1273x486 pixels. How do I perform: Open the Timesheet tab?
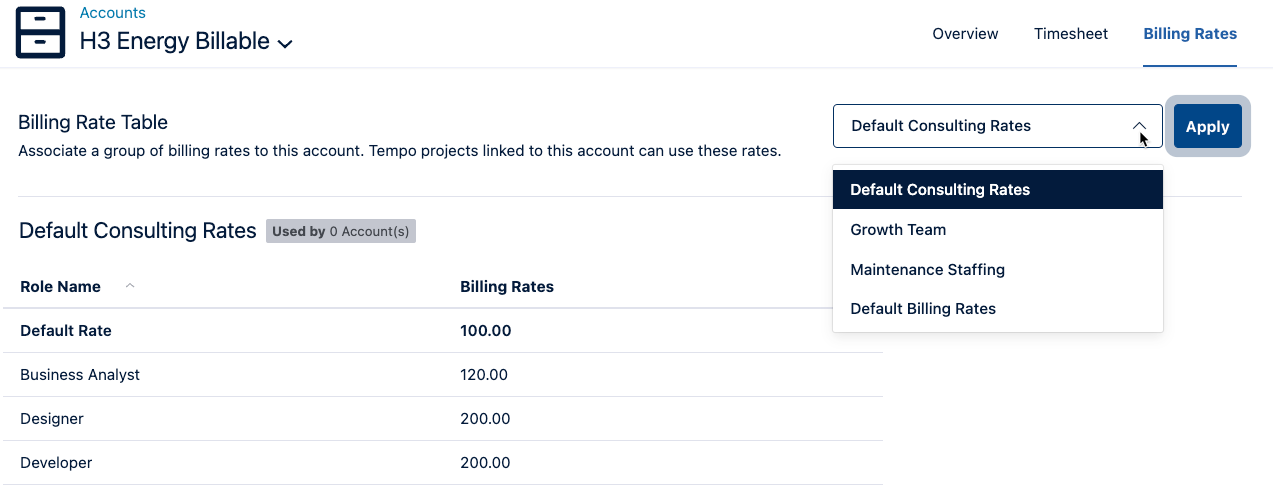click(x=1070, y=34)
